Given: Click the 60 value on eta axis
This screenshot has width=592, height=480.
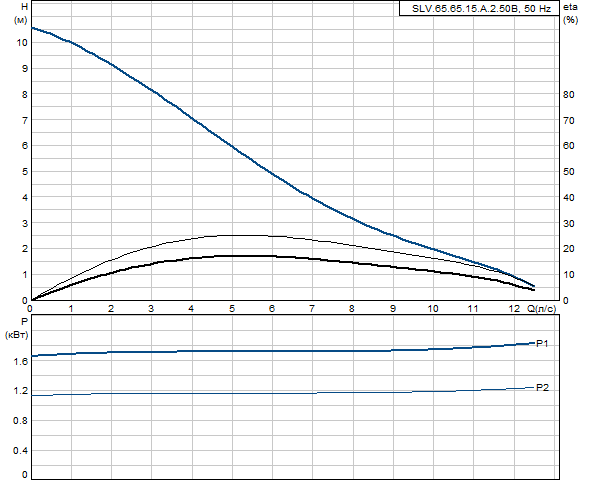Looking at the screenshot, I should click(x=569, y=146).
